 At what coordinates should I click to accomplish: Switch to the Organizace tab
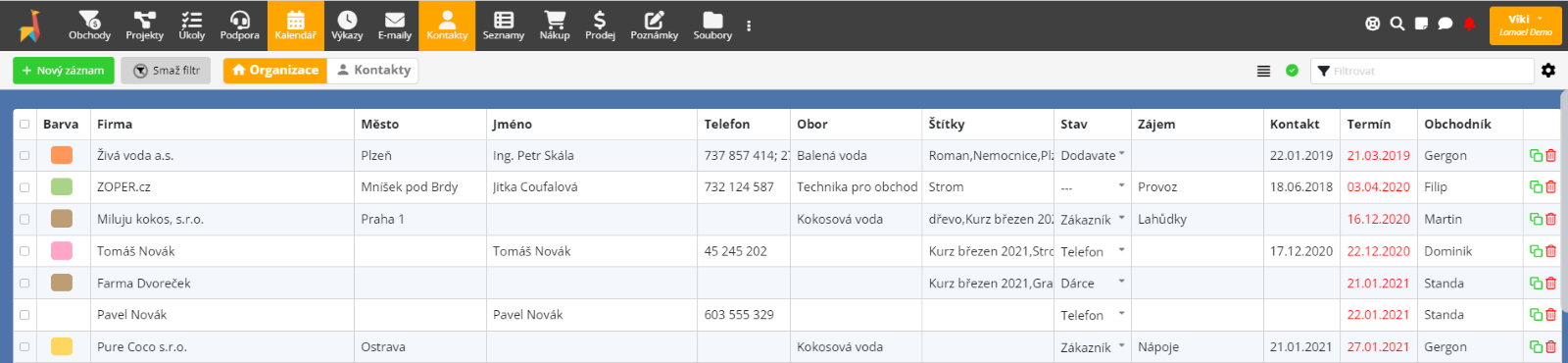point(275,71)
